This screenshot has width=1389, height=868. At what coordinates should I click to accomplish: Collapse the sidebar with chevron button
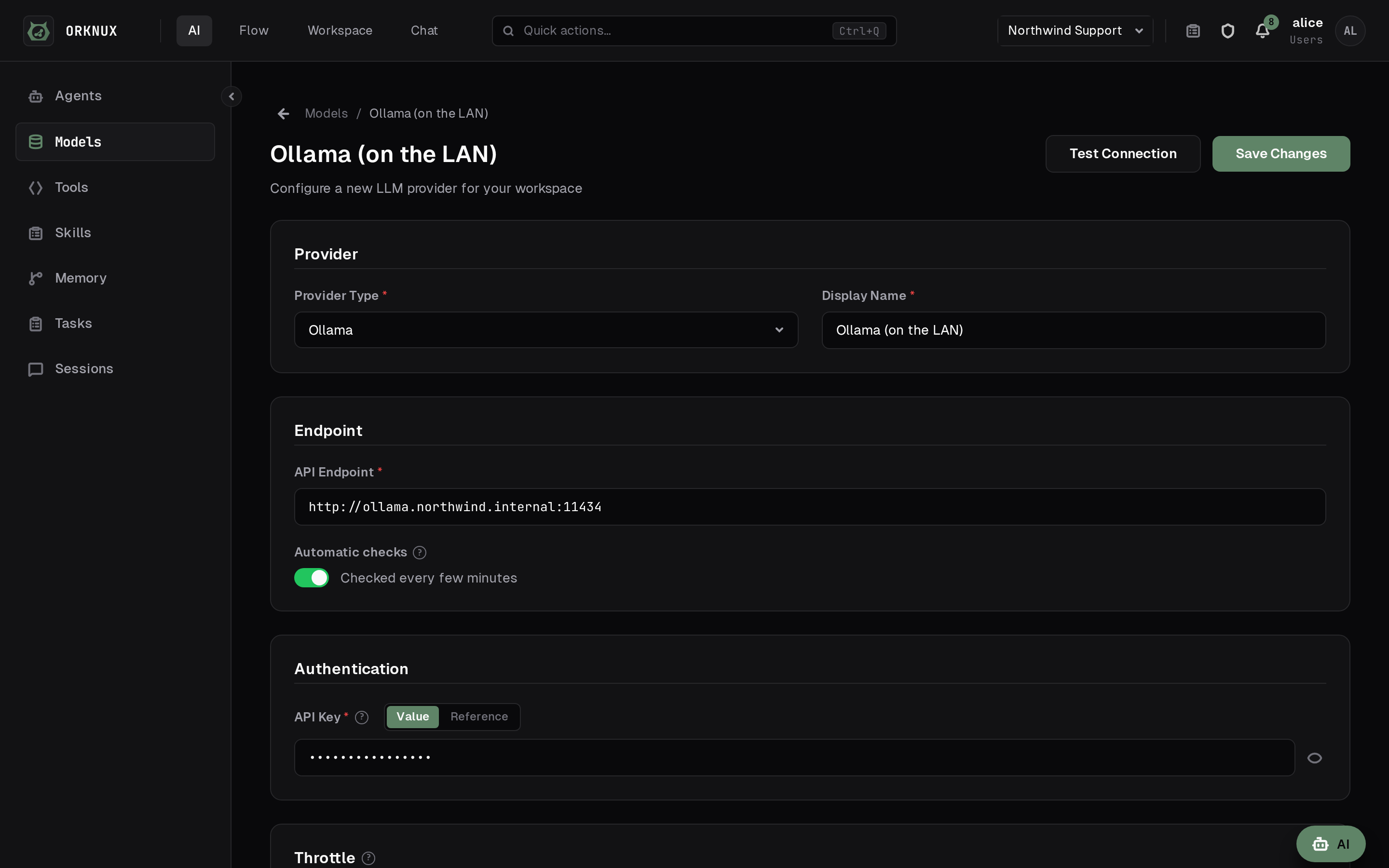pyautogui.click(x=231, y=96)
